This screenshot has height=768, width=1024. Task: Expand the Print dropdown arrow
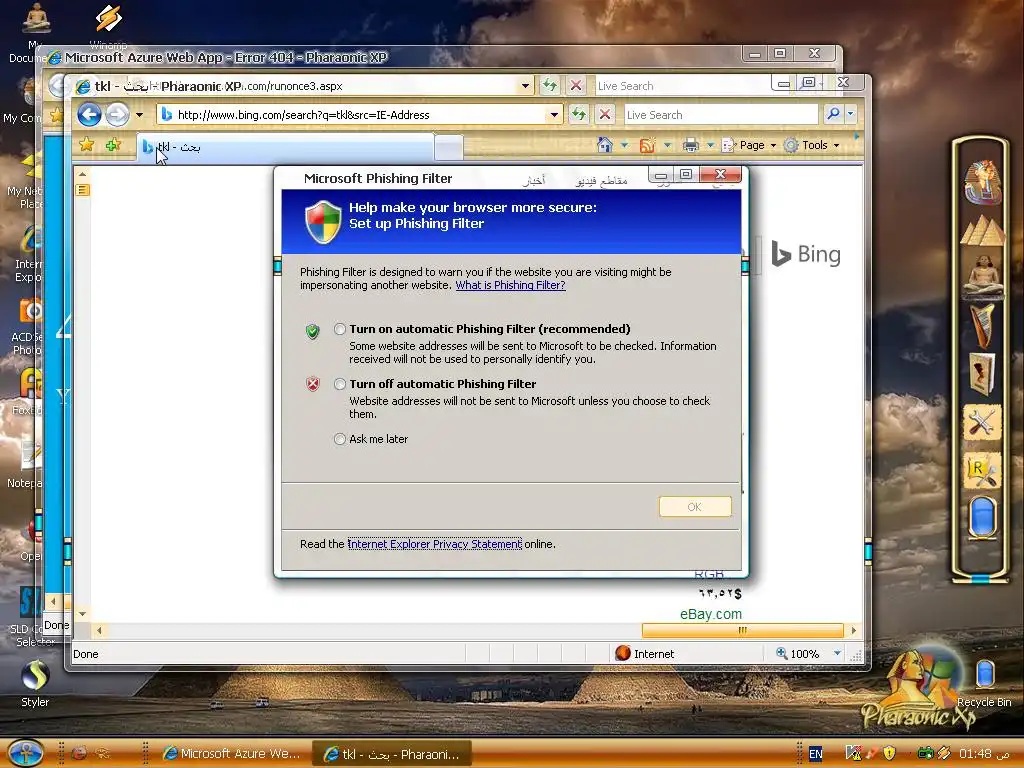[710, 146]
